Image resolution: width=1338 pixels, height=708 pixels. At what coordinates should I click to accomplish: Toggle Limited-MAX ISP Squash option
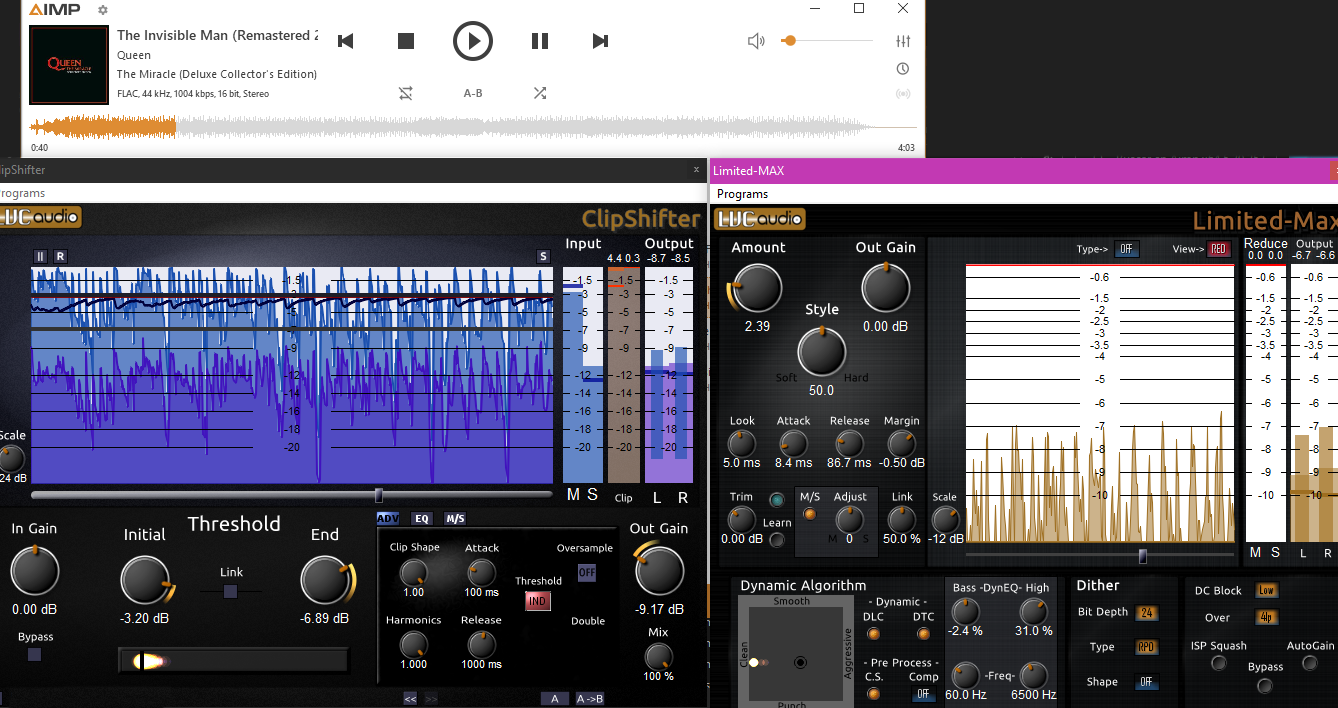[1219, 662]
